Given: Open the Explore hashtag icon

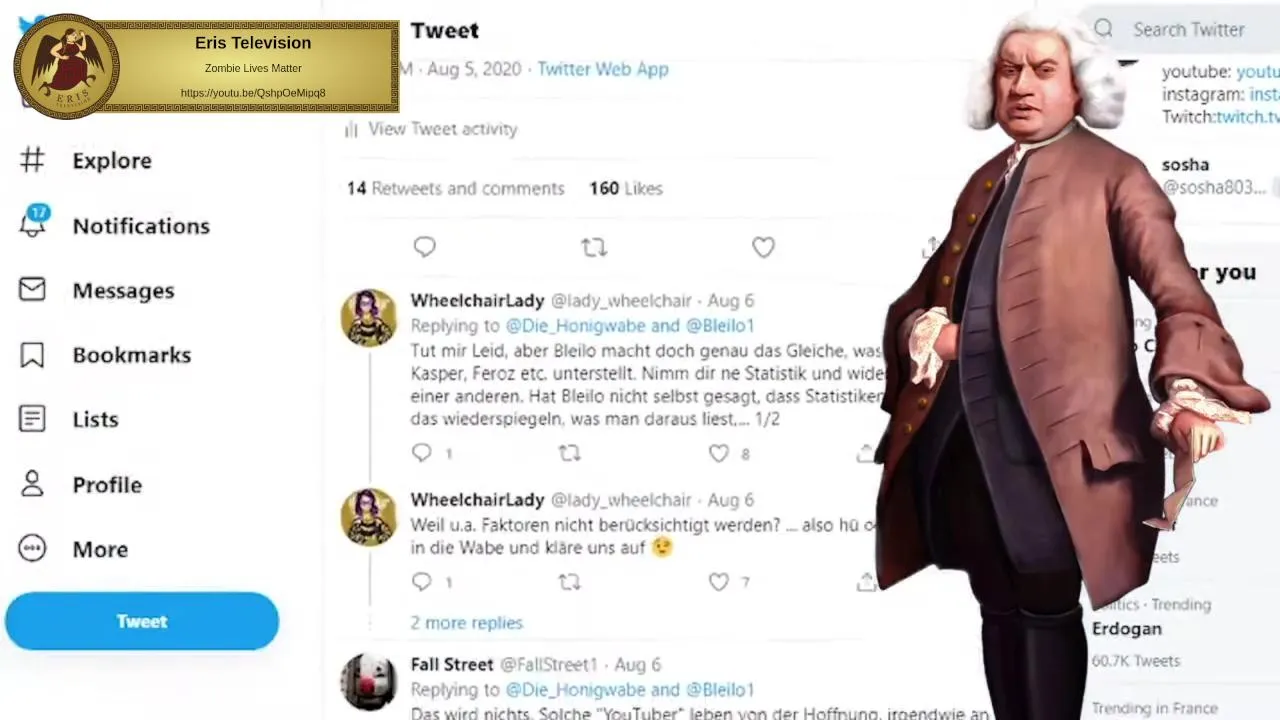Looking at the screenshot, I should [x=32, y=160].
